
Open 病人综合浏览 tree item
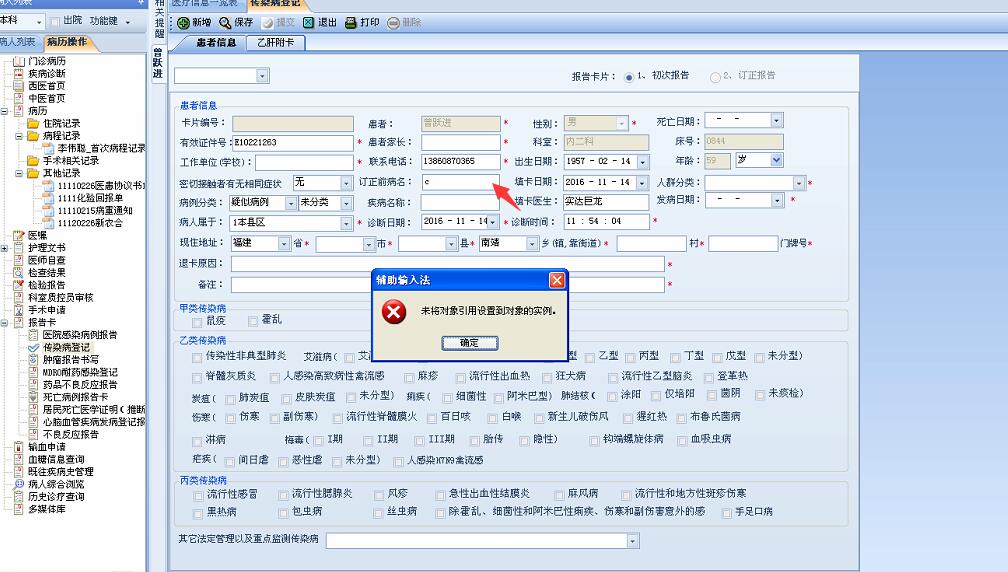(56, 484)
